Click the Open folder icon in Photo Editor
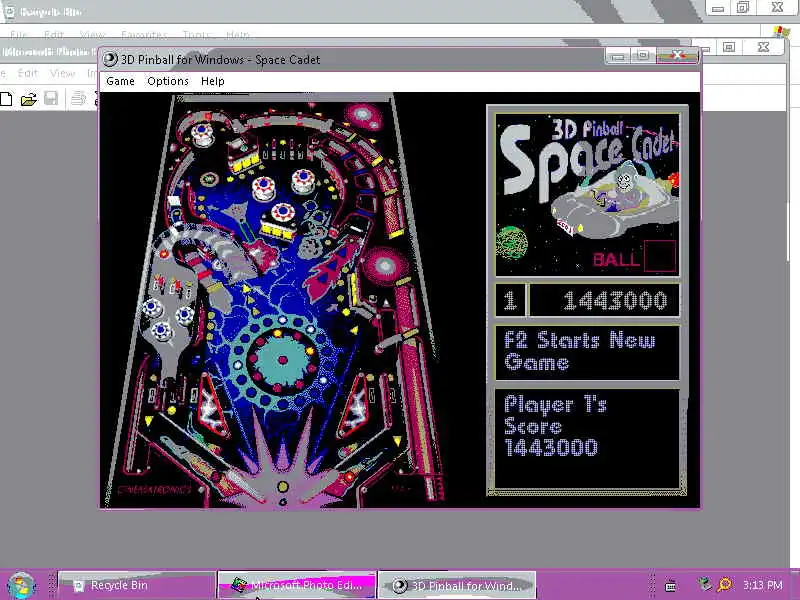800x600 pixels. point(29,98)
